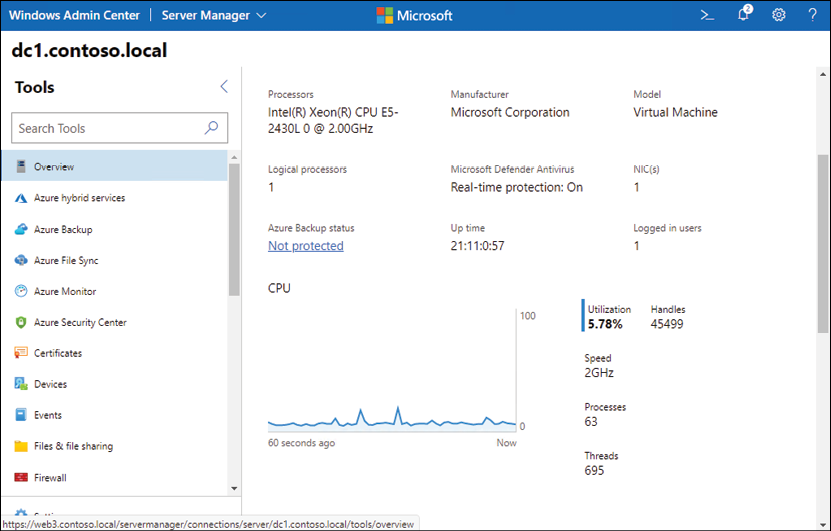Open the settings gear in header
Screen dimensions: 831x531
coord(779,15)
